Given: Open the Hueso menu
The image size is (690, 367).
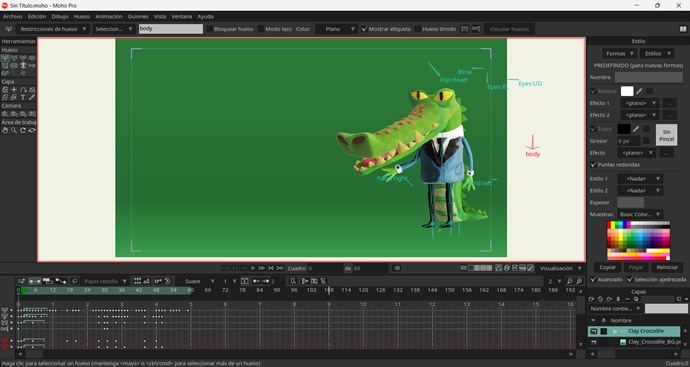Looking at the screenshot, I should (82, 16).
